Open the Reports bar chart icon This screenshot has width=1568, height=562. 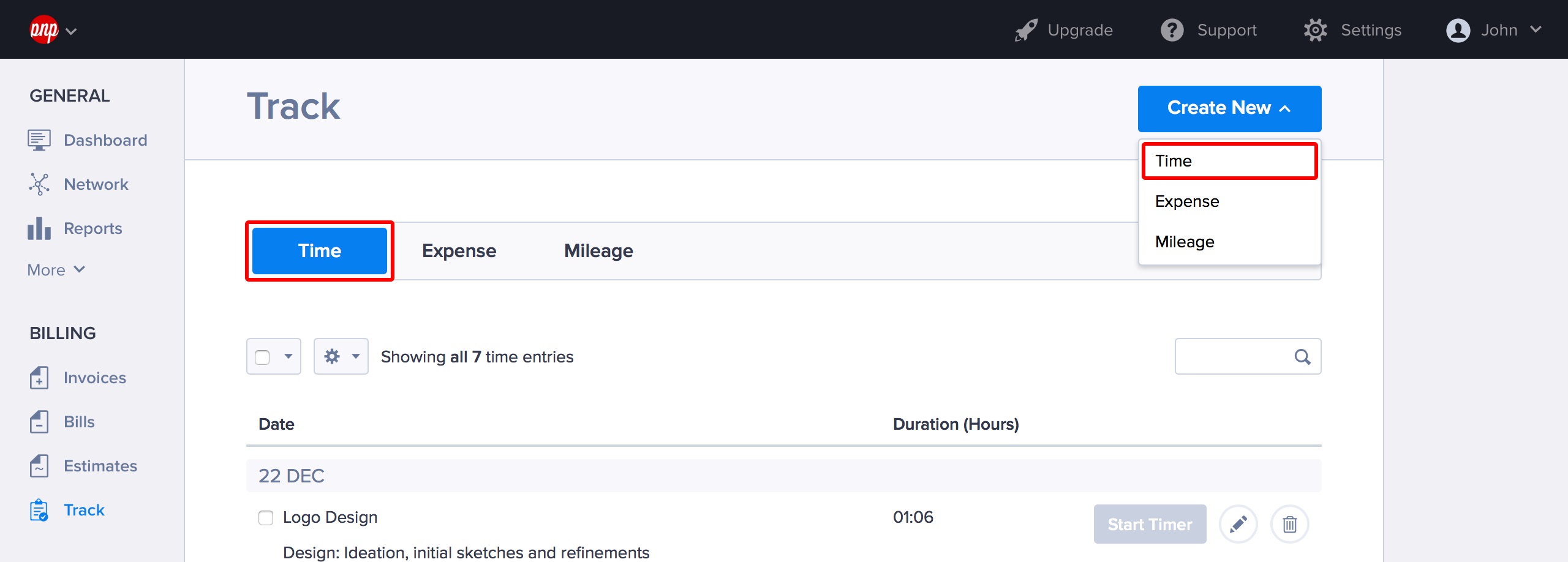click(x=39, y=228)
